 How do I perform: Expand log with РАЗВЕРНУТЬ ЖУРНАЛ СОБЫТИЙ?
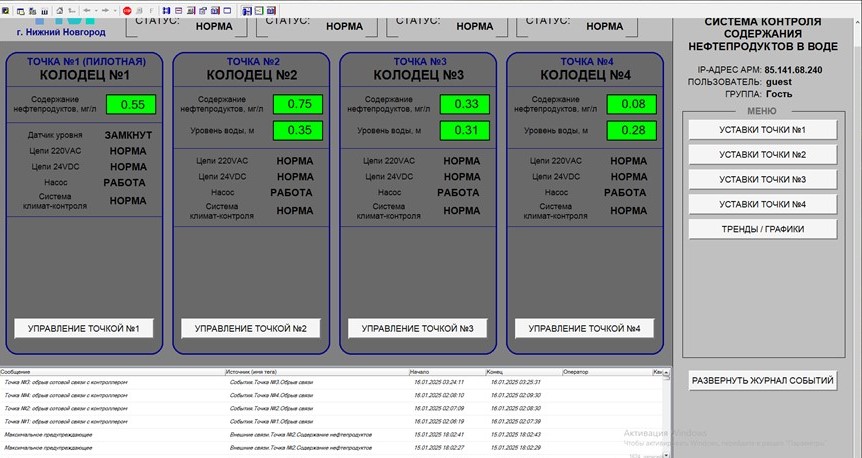click(762, 381)
